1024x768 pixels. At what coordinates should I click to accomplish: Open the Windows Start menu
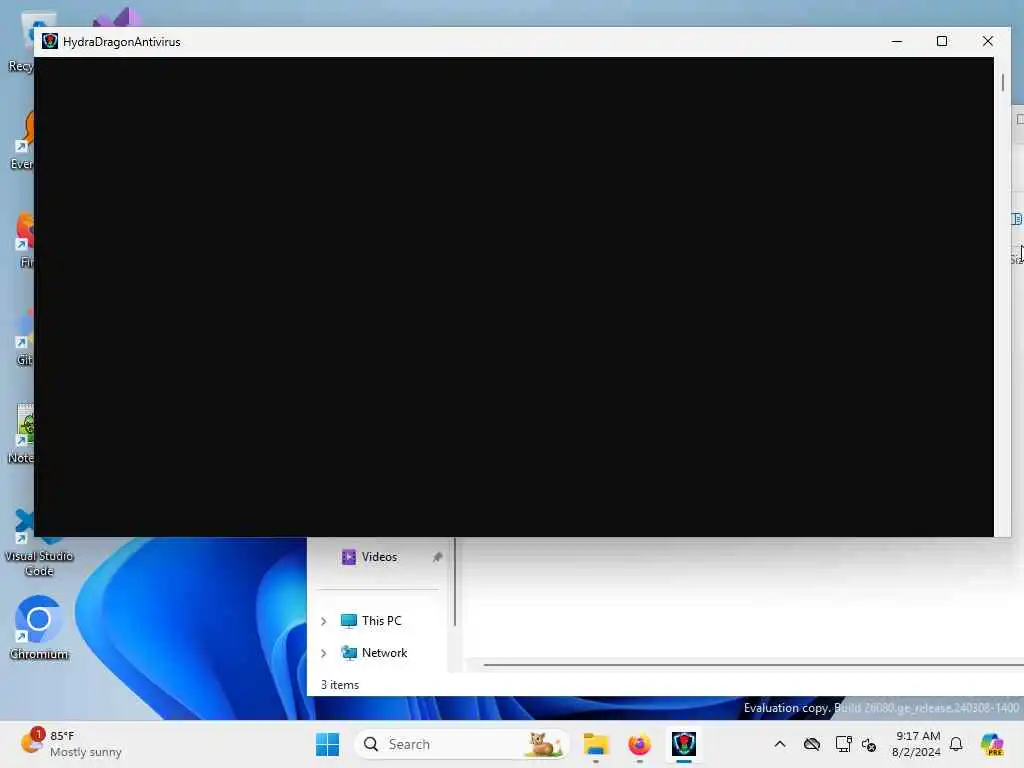[x=327, y=744]
